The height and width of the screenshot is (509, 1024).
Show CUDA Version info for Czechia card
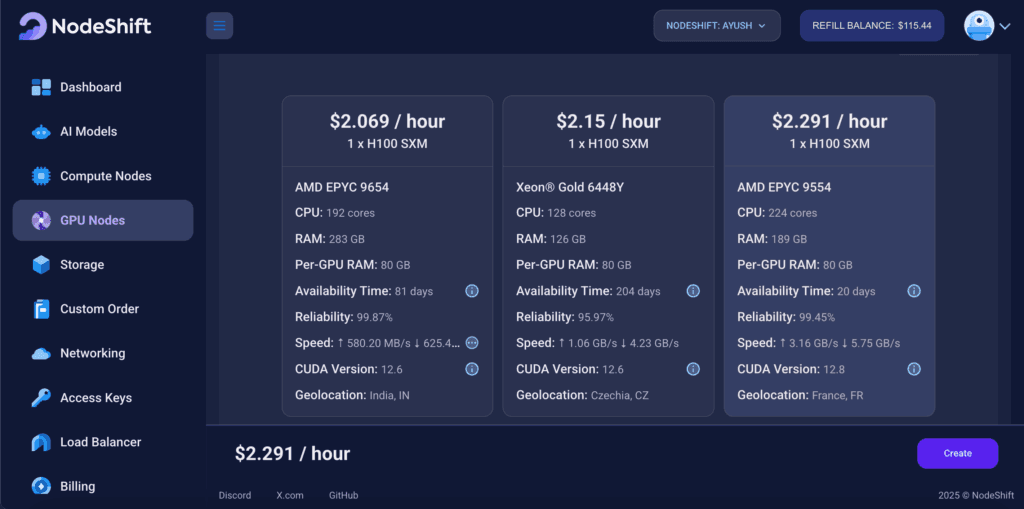tap(694, 369)
